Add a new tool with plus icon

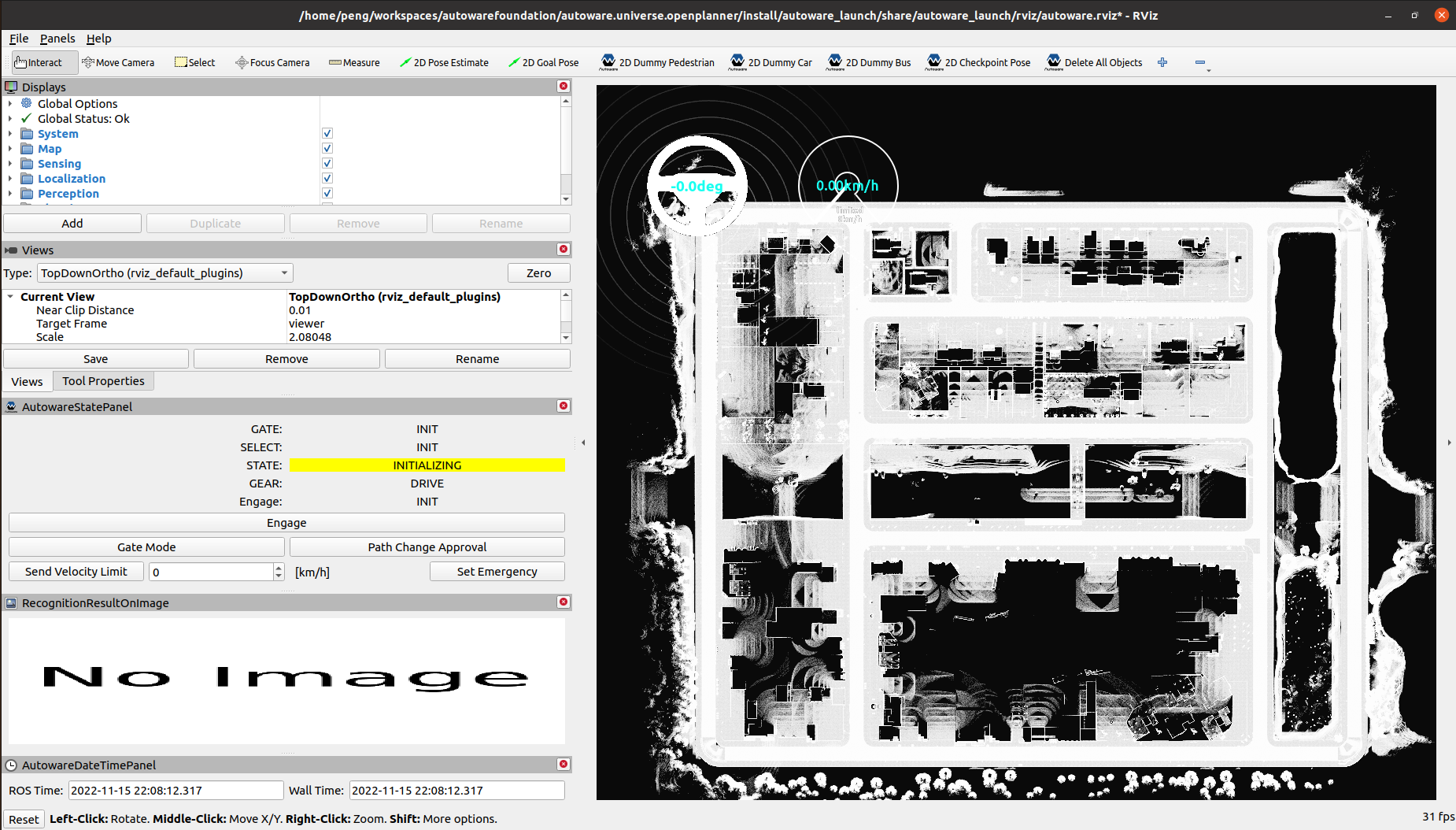[x=1162, y=62]
